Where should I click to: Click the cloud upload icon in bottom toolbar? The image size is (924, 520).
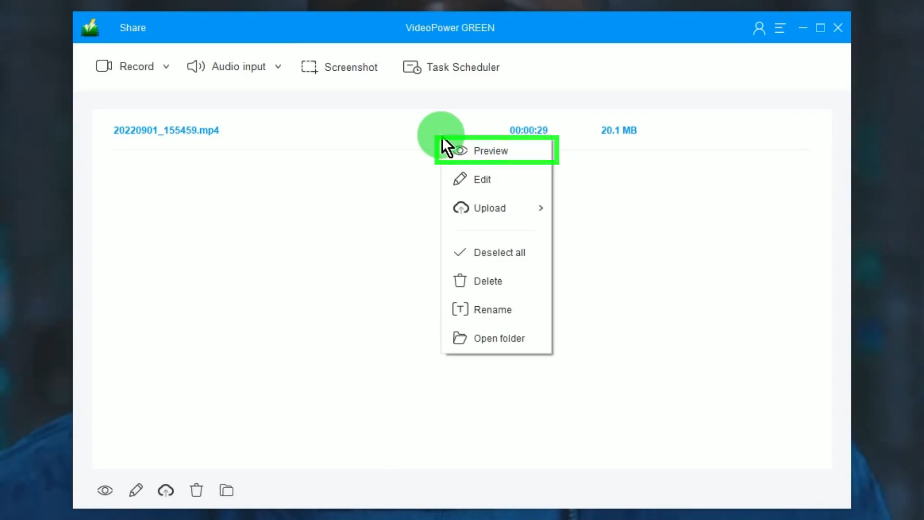coord(166,490)
